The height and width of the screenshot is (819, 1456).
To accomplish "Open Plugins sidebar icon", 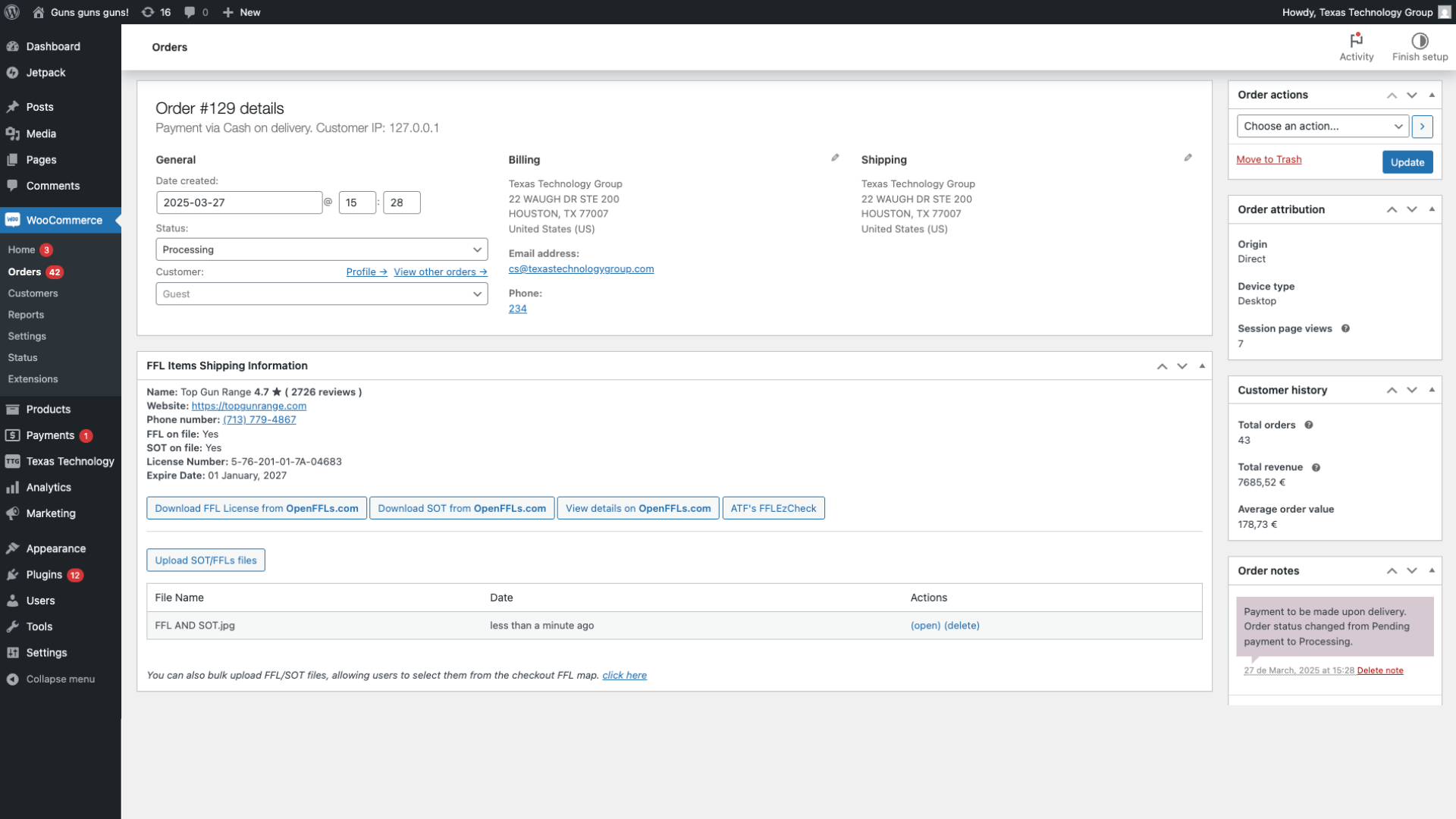I will (12, 575).
